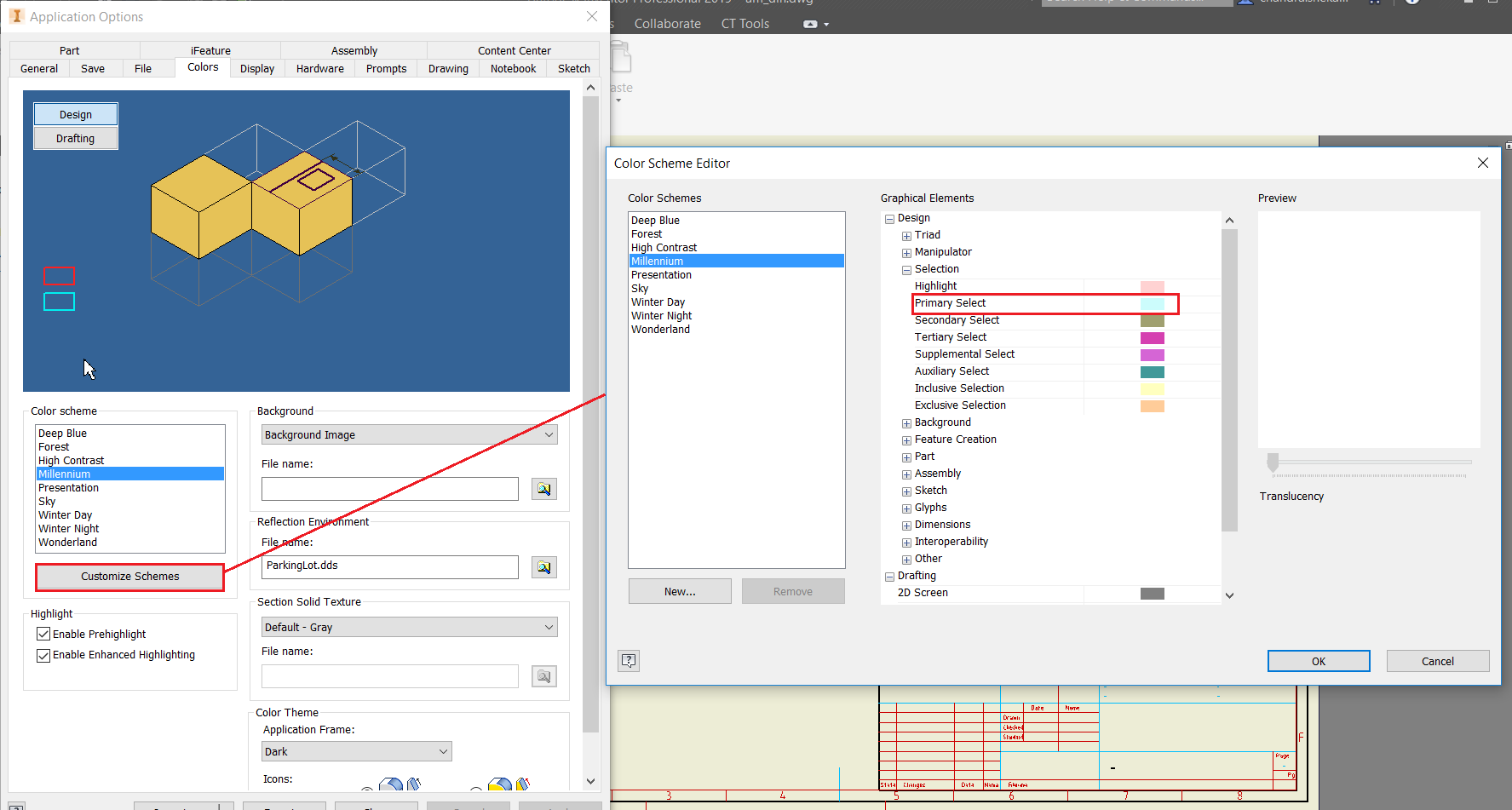Disable Enable Prehighlight

(43, 634)
